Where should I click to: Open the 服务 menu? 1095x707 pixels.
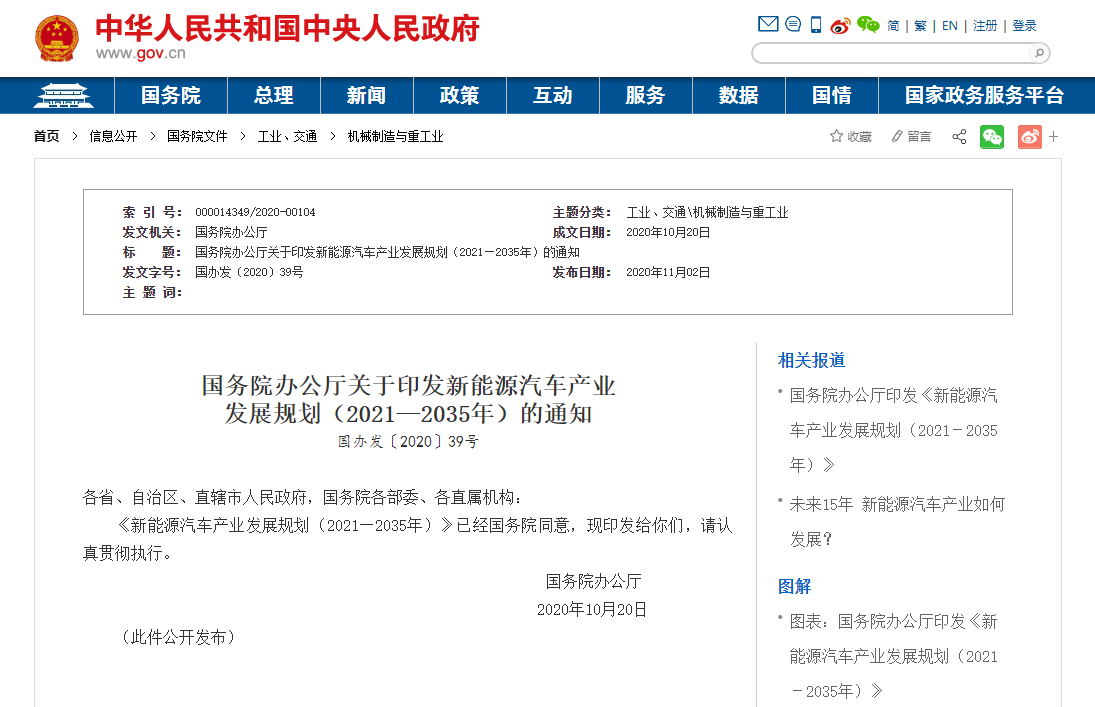645,96
